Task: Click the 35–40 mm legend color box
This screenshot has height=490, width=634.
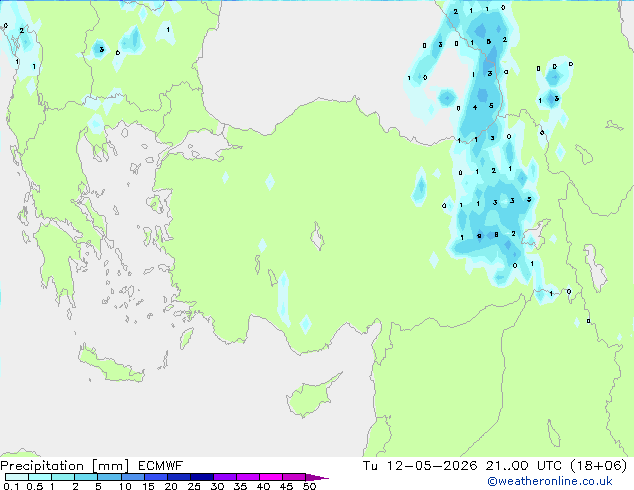Action: pyautogui.click(x=247, y=477)
